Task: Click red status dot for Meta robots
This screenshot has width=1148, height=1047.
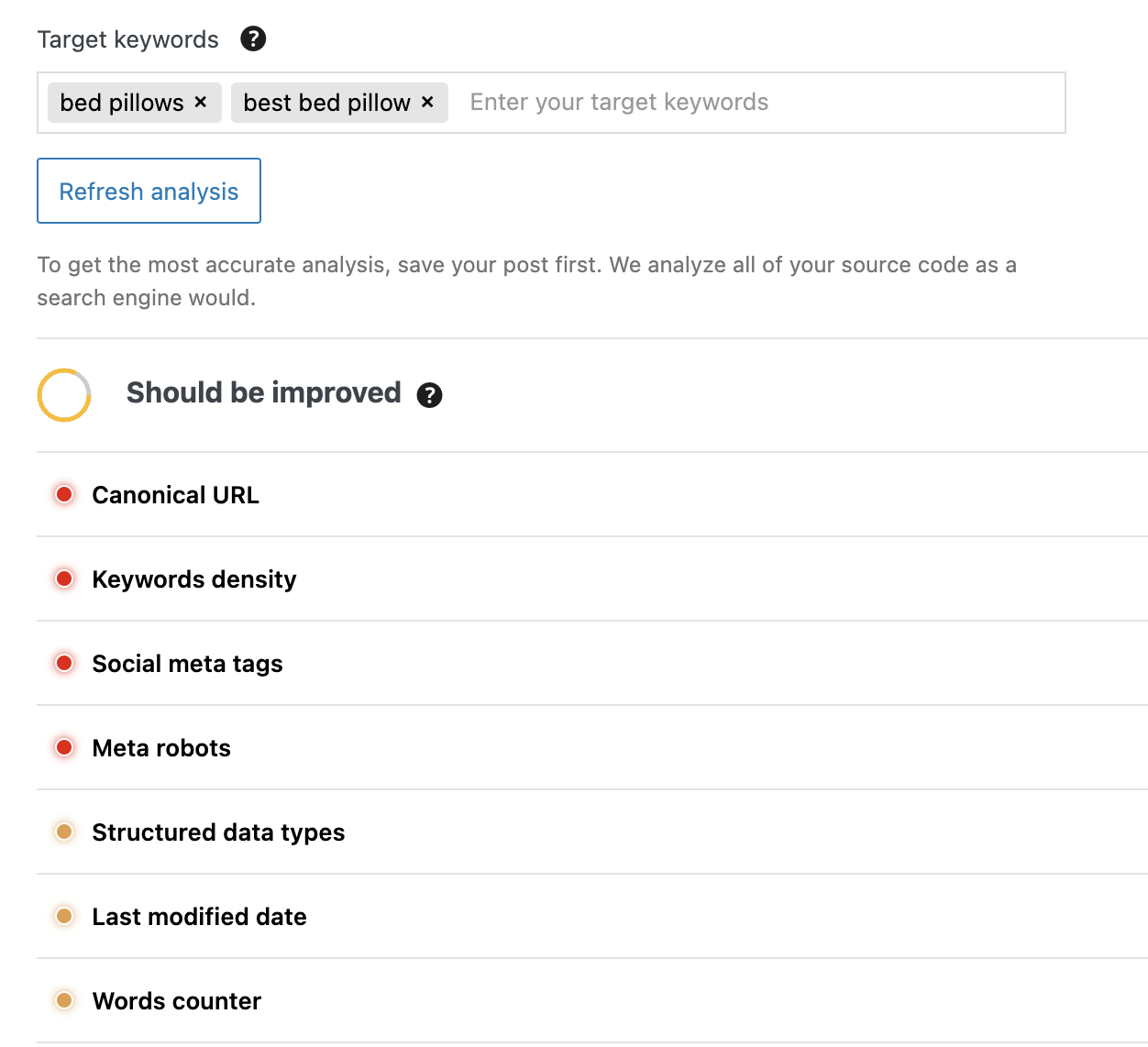Action: 64,748
